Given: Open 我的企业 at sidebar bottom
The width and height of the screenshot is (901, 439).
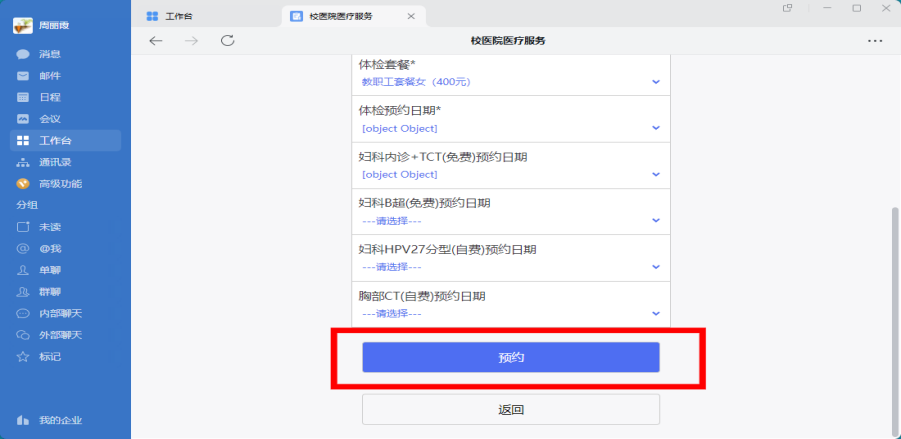Looking at the screenshot, I should [x=60, y=419].
